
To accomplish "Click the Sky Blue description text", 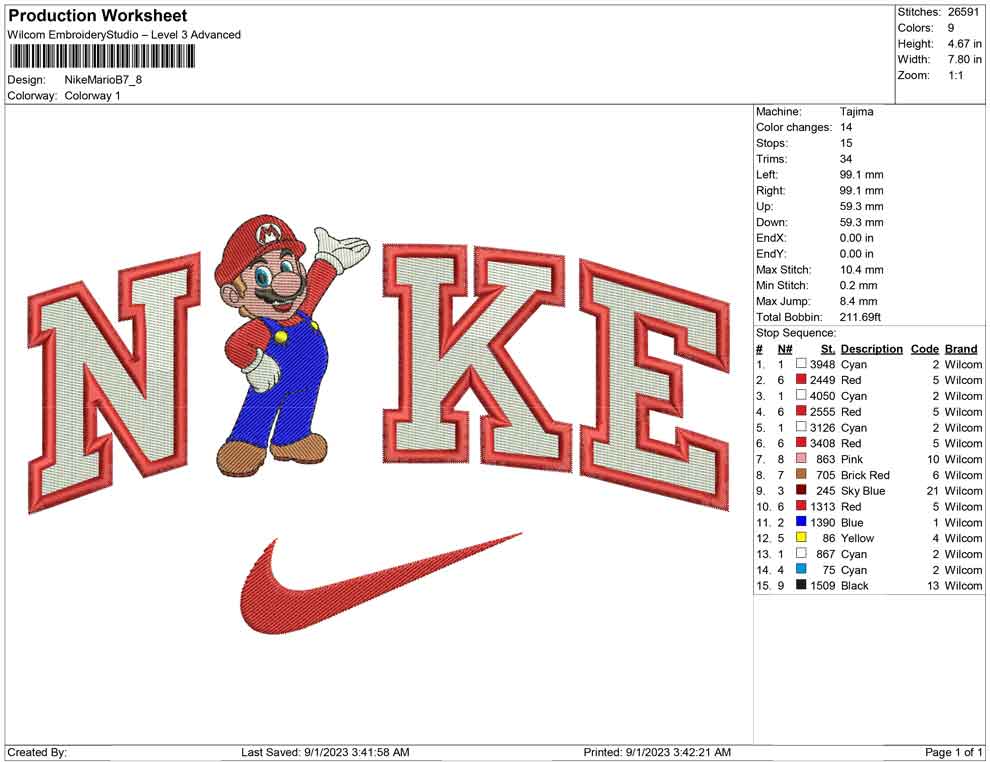I will click(862, 491).
